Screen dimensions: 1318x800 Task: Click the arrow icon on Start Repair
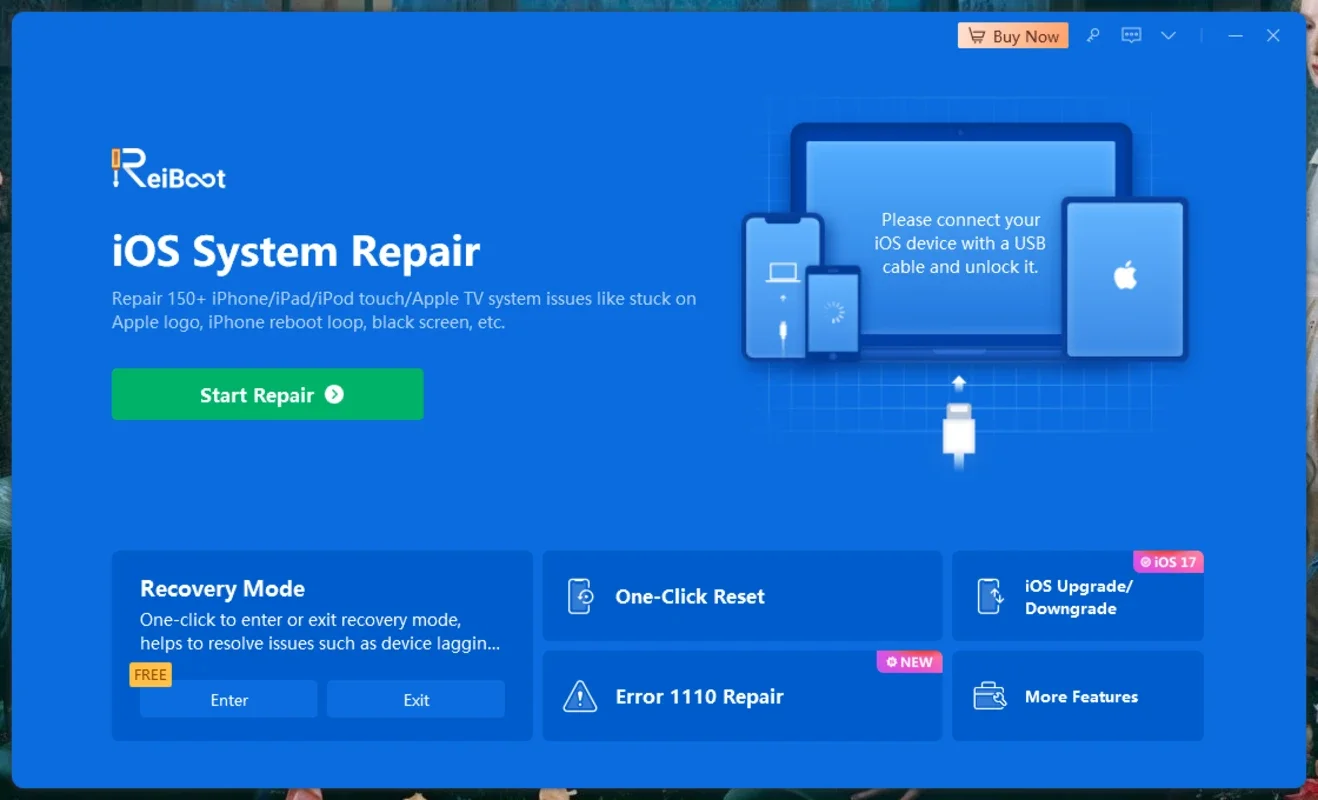coord(334,394)
